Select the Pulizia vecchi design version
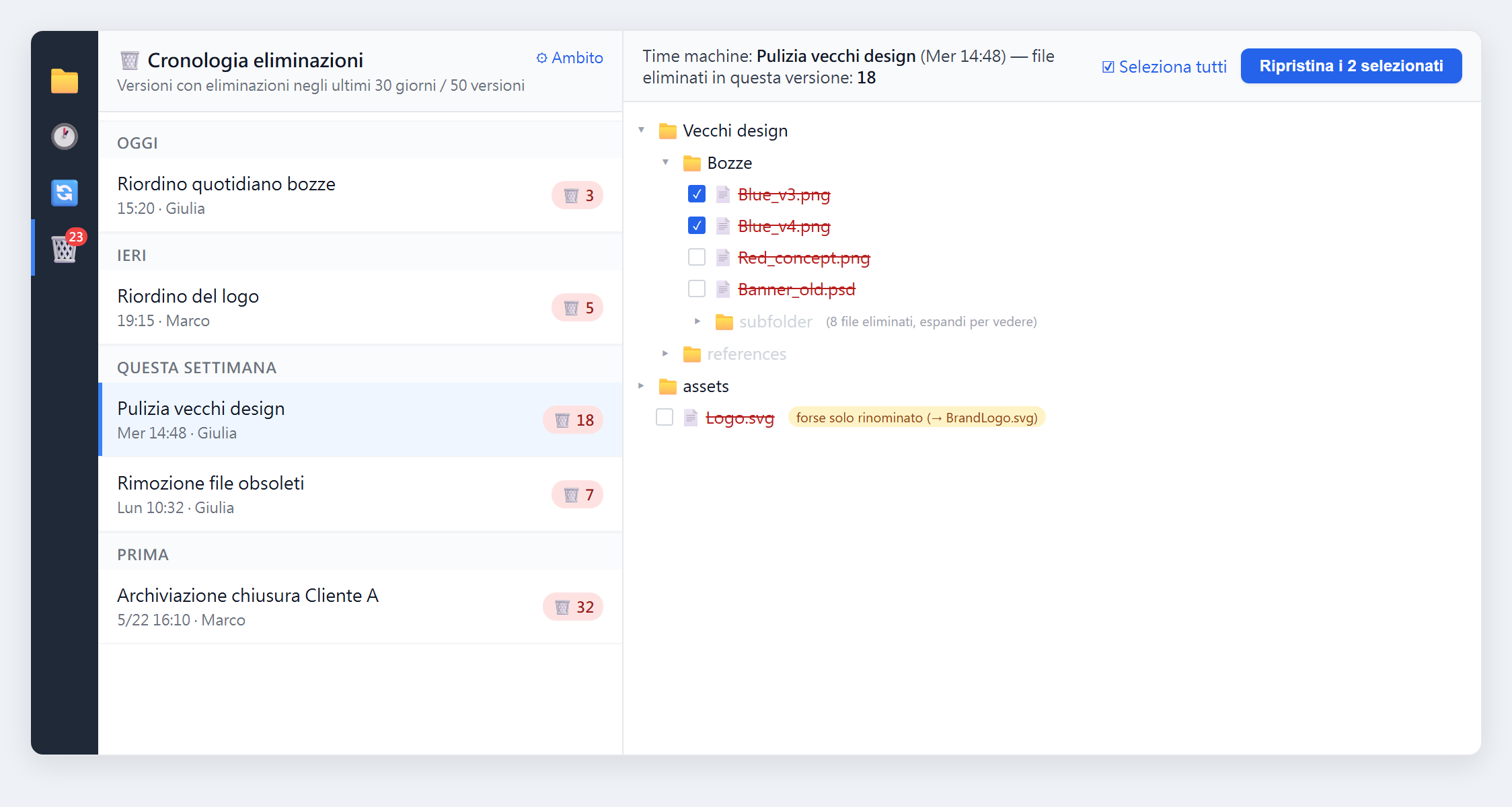Image resolution: width=1512 pixels, height=807 pixels. point(361,420)
